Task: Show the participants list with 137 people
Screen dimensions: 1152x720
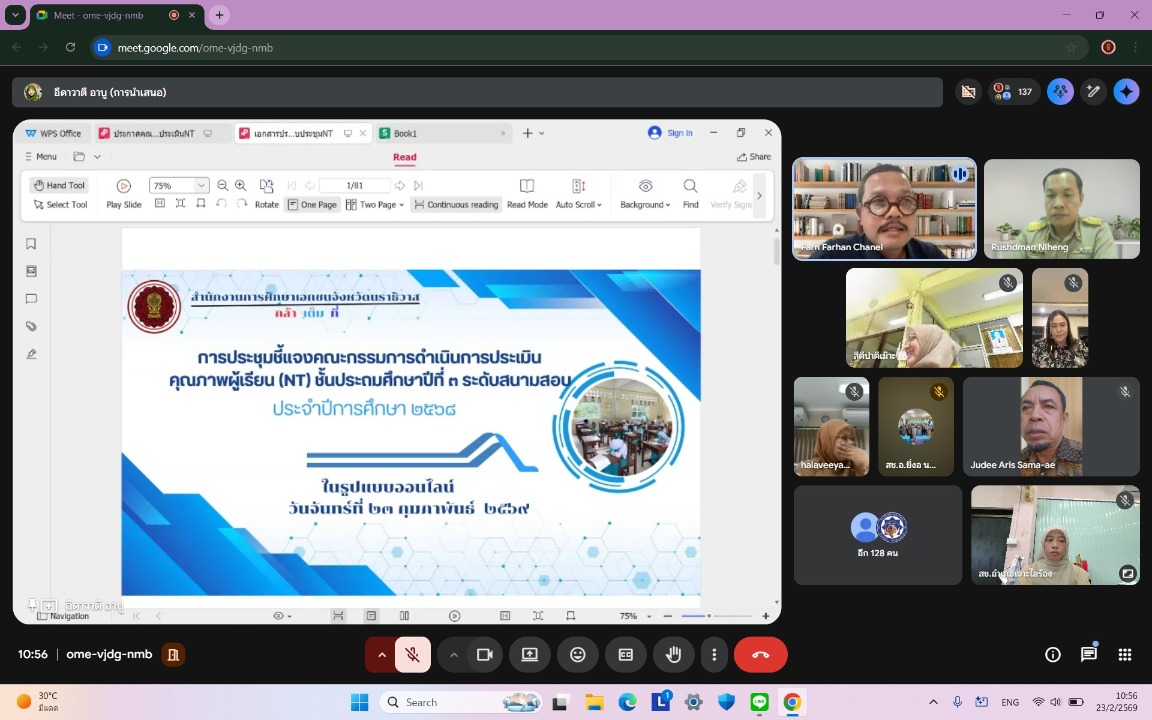Action: point(1015,92)
